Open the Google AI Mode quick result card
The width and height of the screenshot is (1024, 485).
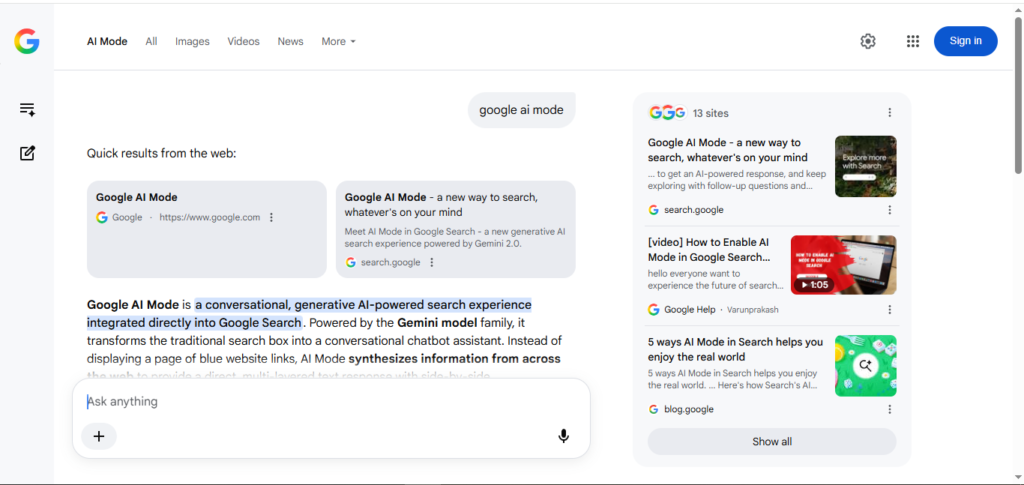pos(206,229)
